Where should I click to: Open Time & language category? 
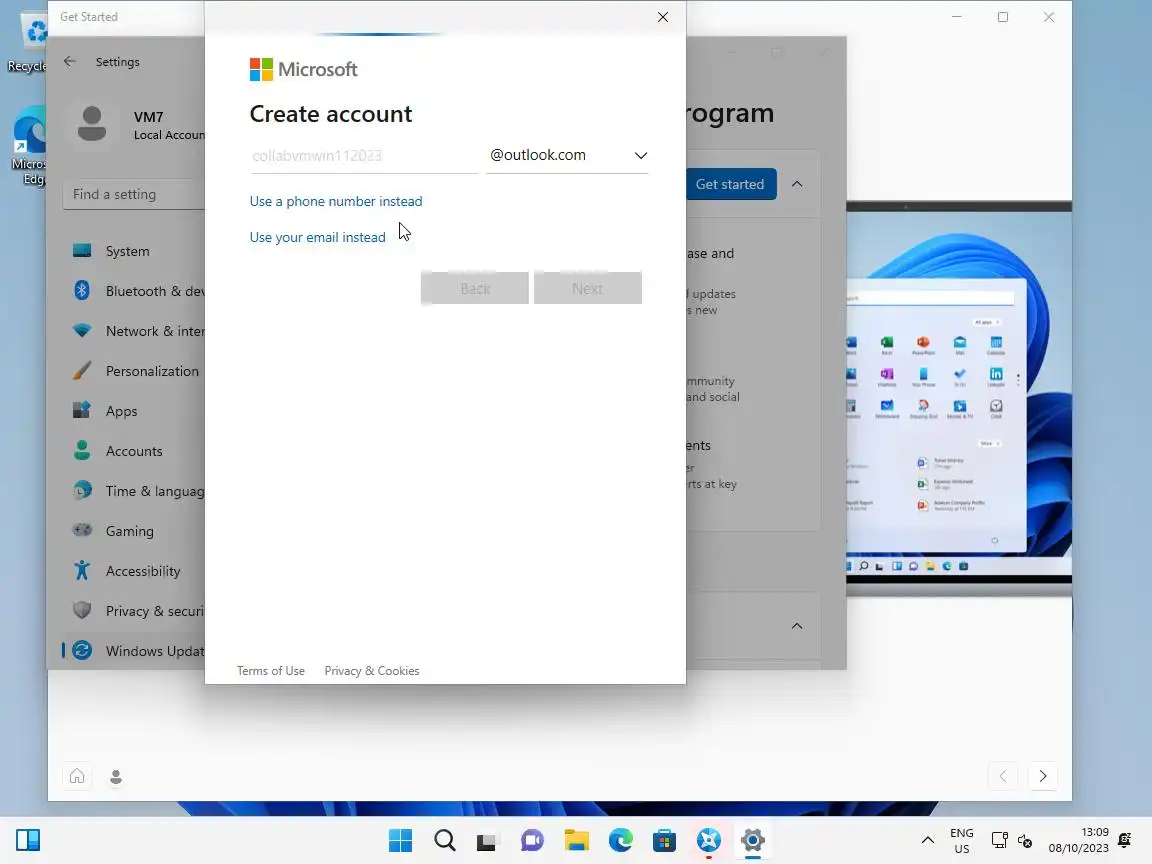click(x=134, y=492)
